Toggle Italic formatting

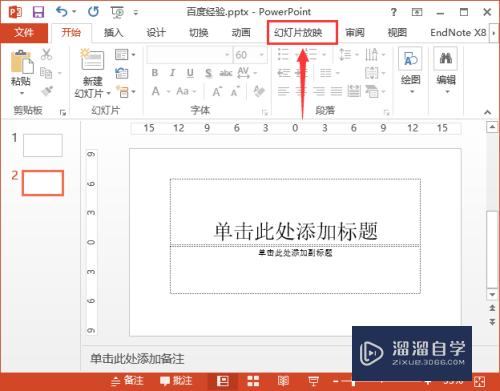coord(172,73)
